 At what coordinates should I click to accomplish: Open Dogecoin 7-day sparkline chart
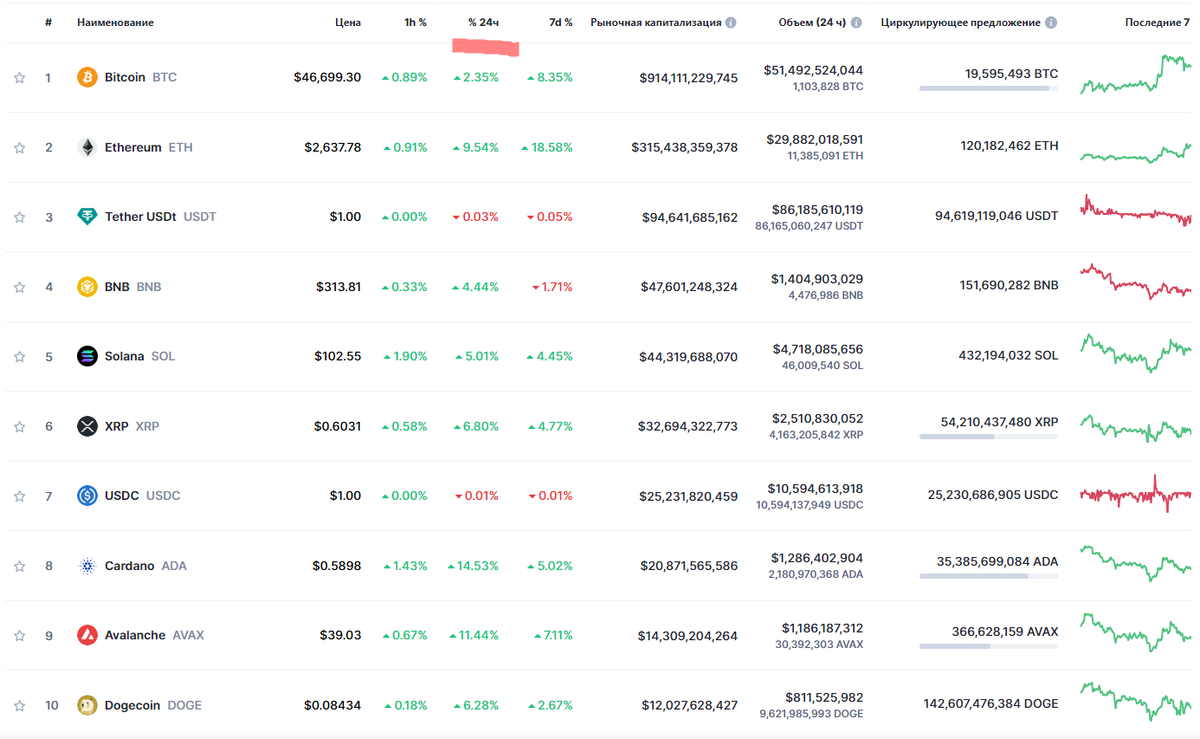tap(1136, 700)
